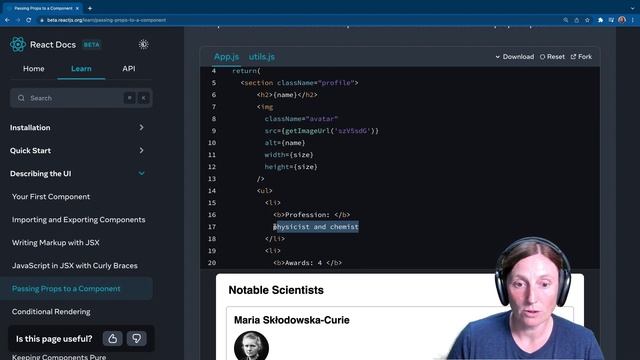The height and width of the screenshot is (360, 640).
Task: Click the 'Notable Scientists' heading
Action: [276, 290]
